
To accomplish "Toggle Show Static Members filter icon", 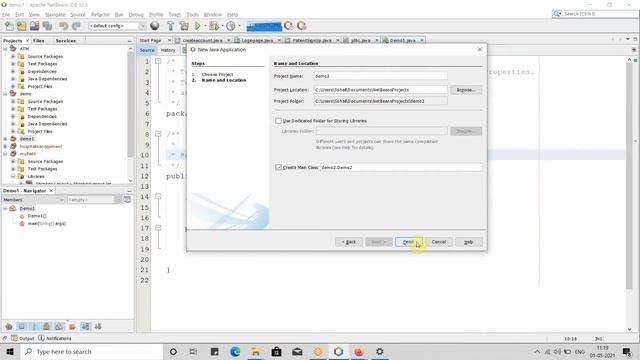I will [34, 327].
